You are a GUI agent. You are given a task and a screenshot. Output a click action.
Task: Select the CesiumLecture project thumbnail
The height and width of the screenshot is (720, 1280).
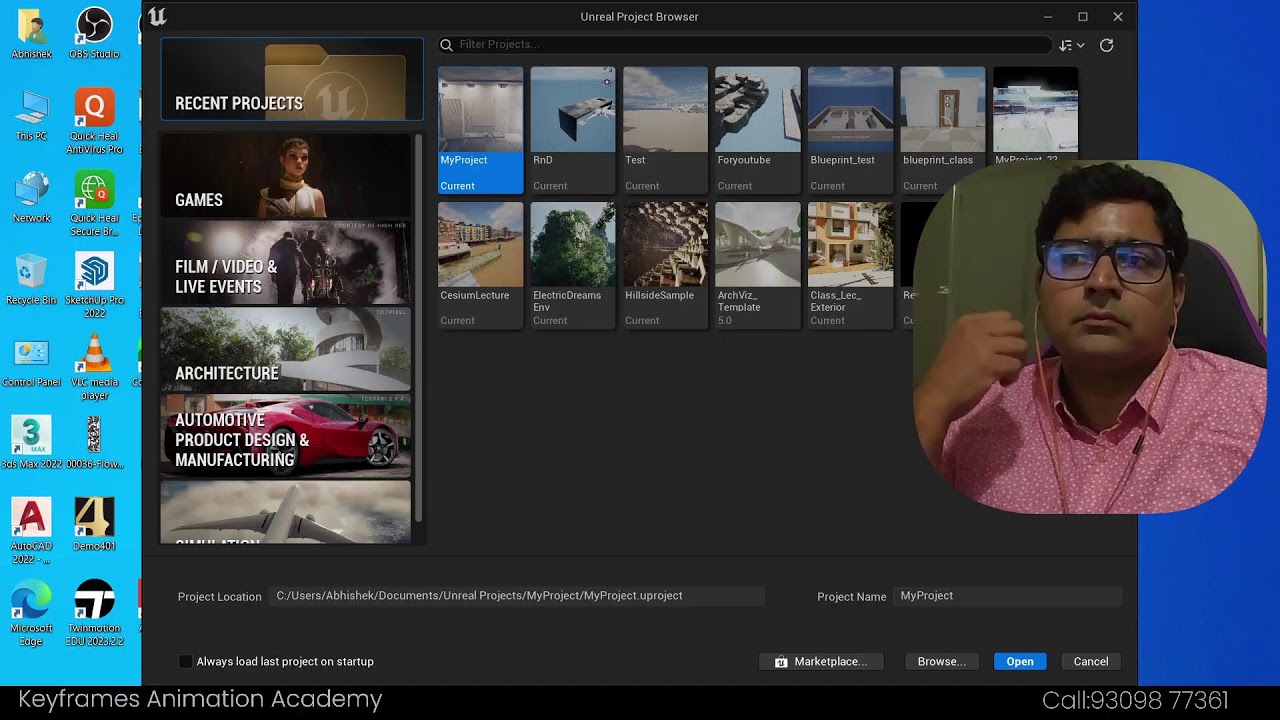point(480,265)
